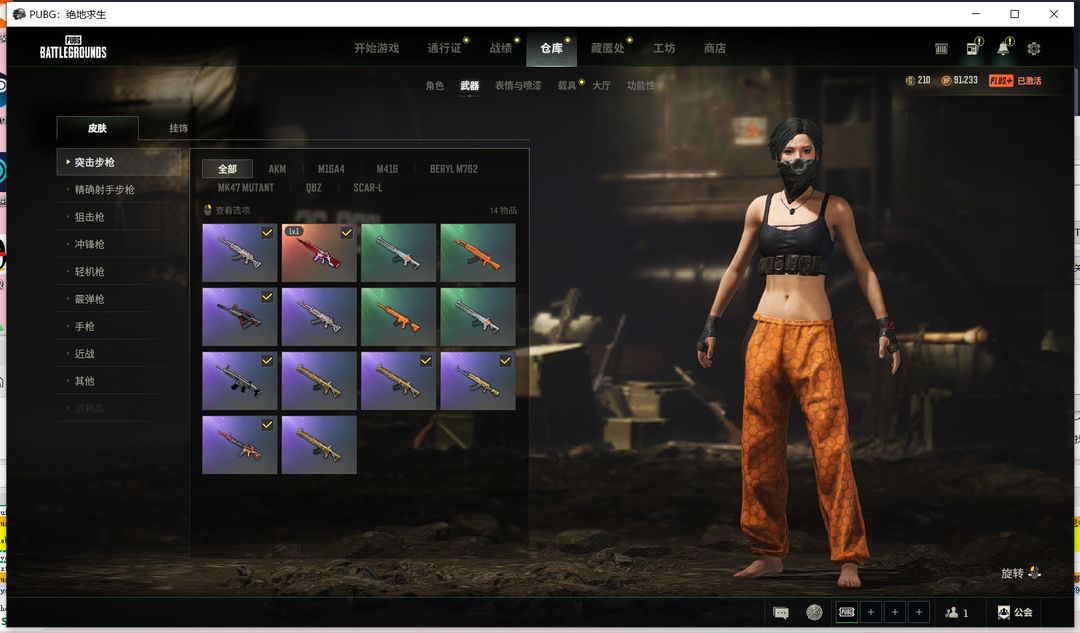Viewport: 1080px width, 633px height.
Task: Open the chat speech bubble icon
Action: pyautogui.click(x=780, y=612)
